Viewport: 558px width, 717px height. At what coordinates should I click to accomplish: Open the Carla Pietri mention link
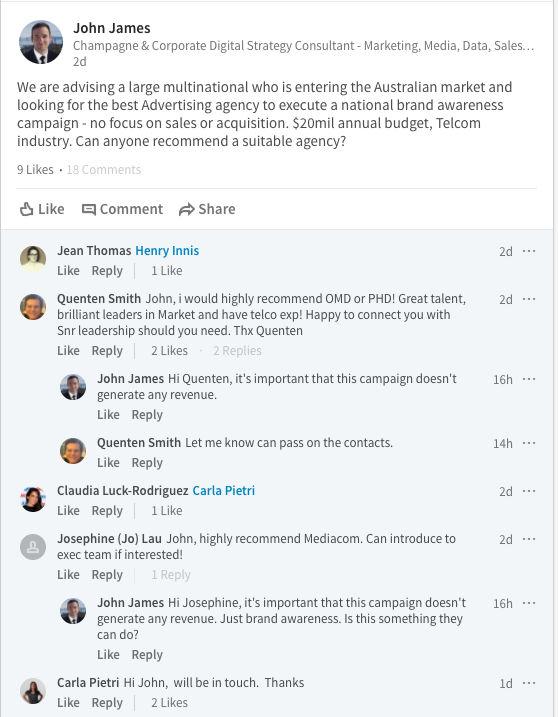pos(224,491)
